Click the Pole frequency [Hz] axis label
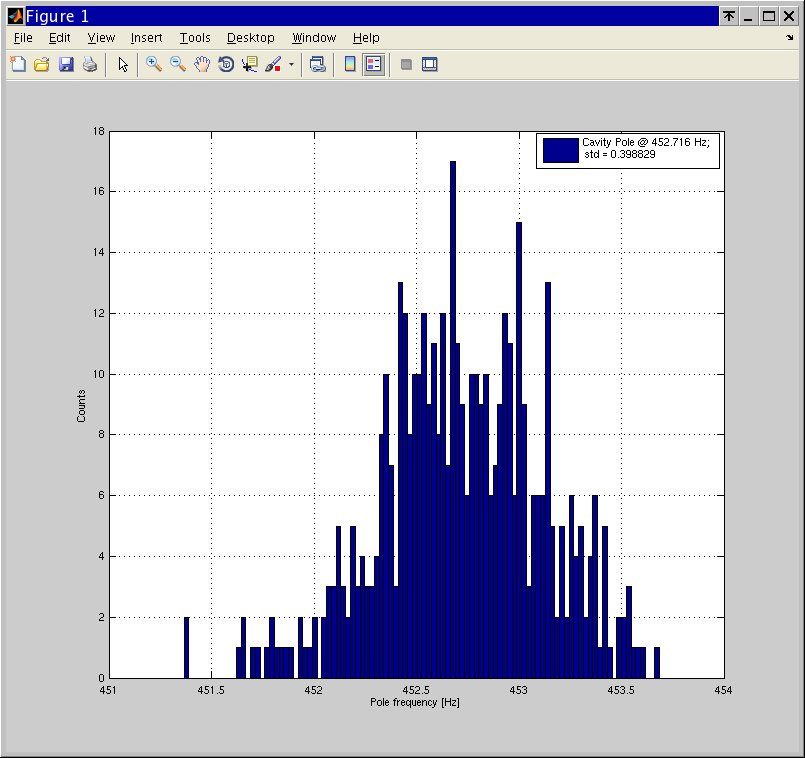Image resolution: width=805 pixels, height=758 pixels. (415, 702)
